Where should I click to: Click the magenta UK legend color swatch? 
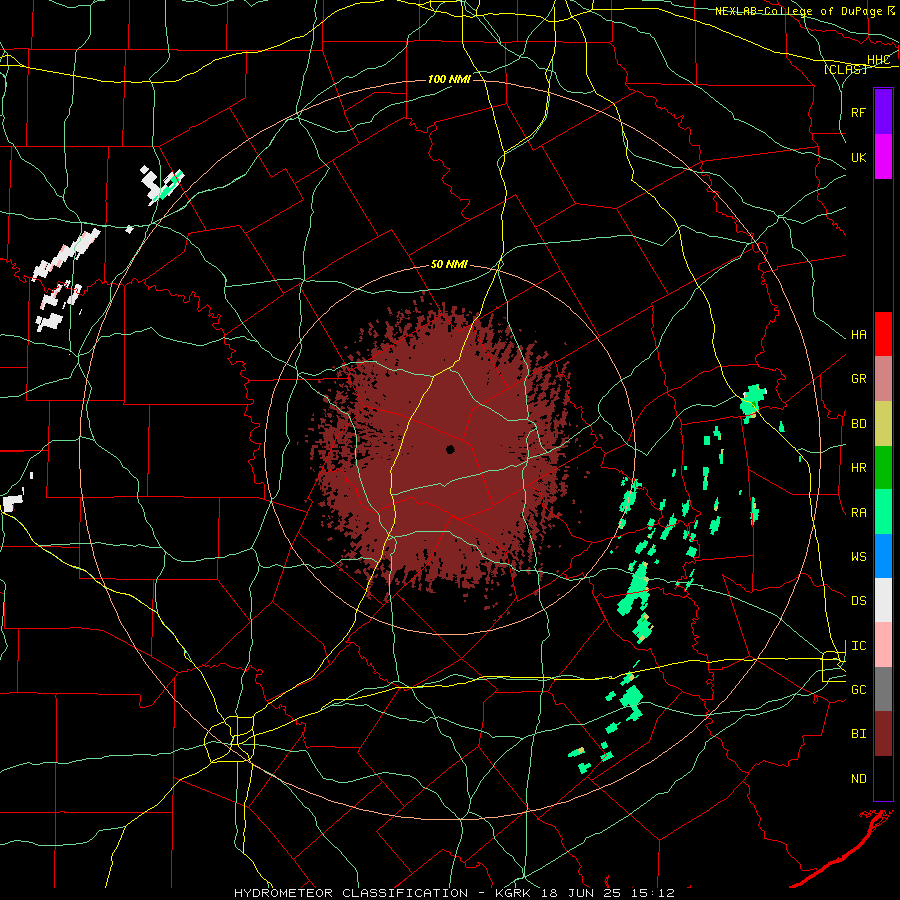click(883, 157)
